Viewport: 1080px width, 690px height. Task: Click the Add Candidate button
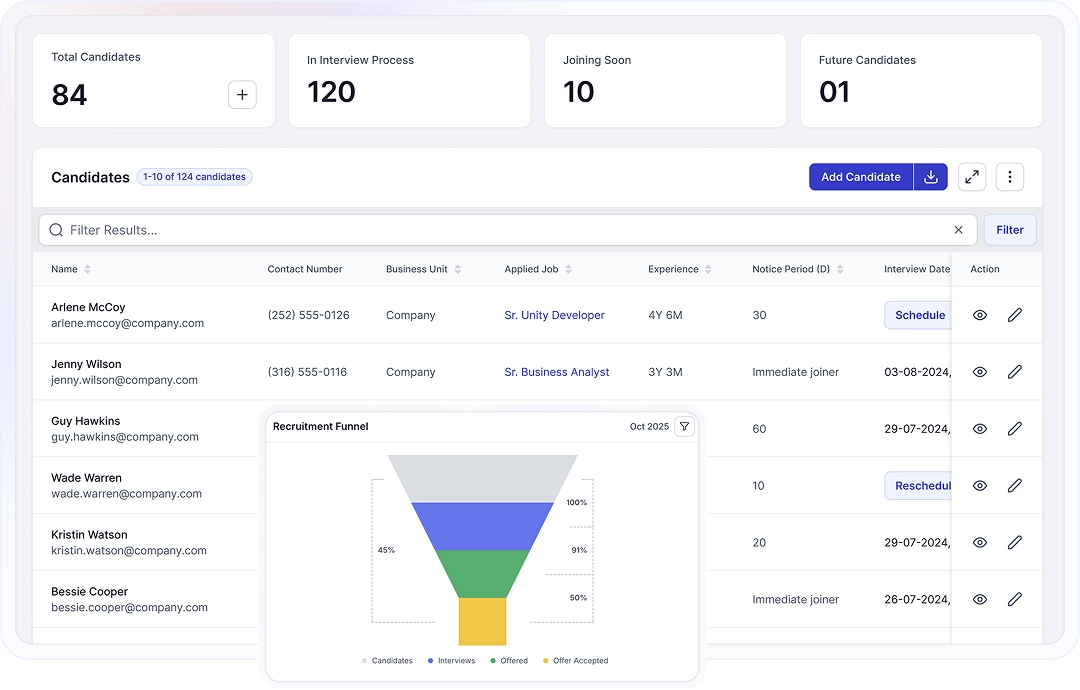tap(860, 176)
